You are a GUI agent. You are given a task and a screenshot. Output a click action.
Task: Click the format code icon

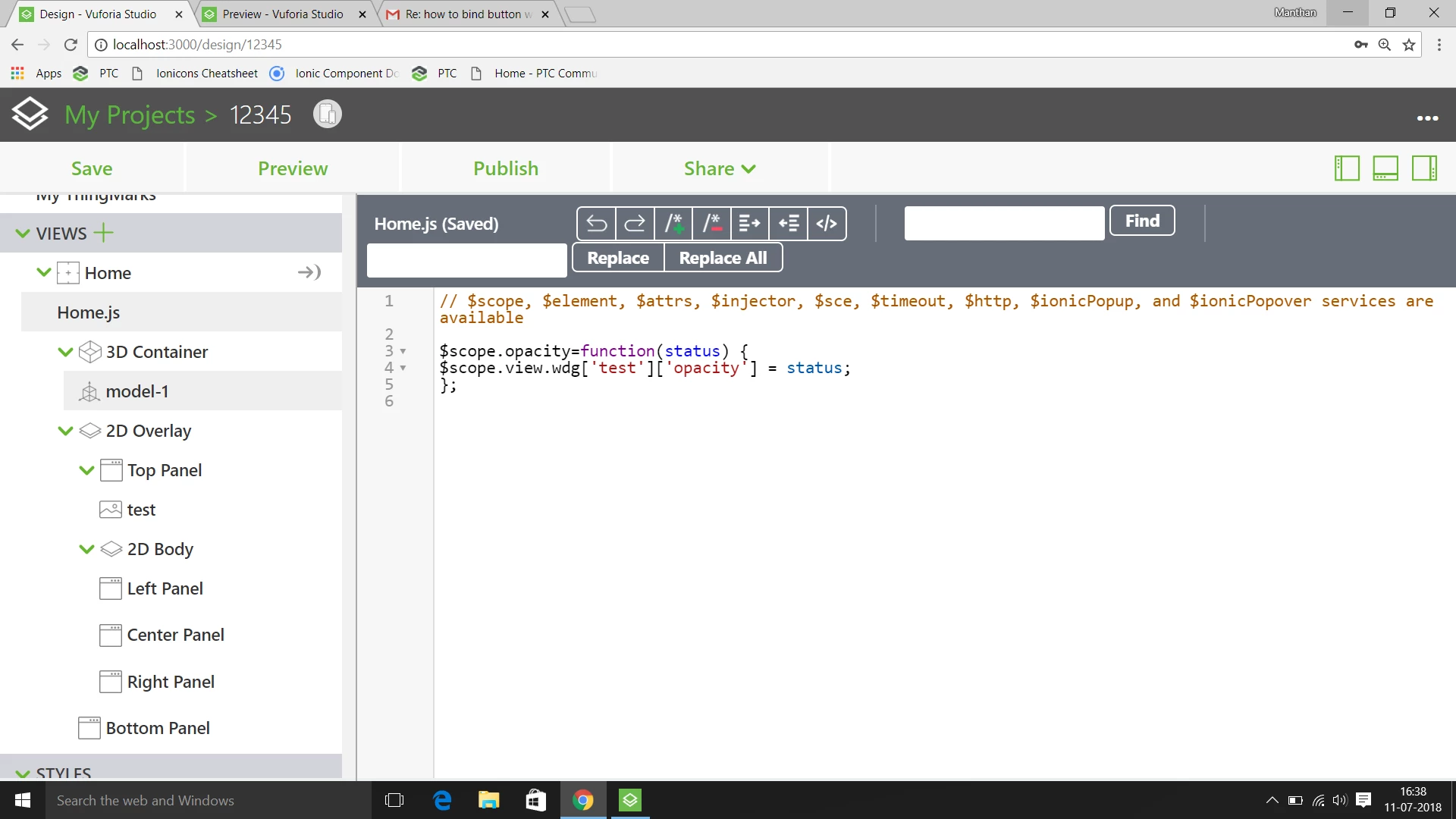click(x=827, y=224)
